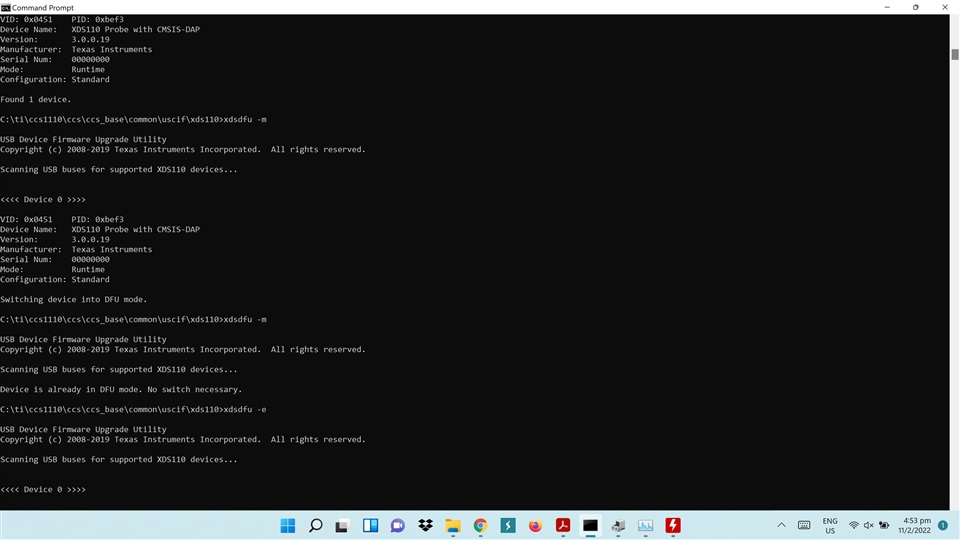The height and width of the screenshot is (540, 960).
Task: Minimize the Command Prompt window
Action: point(887,7)
